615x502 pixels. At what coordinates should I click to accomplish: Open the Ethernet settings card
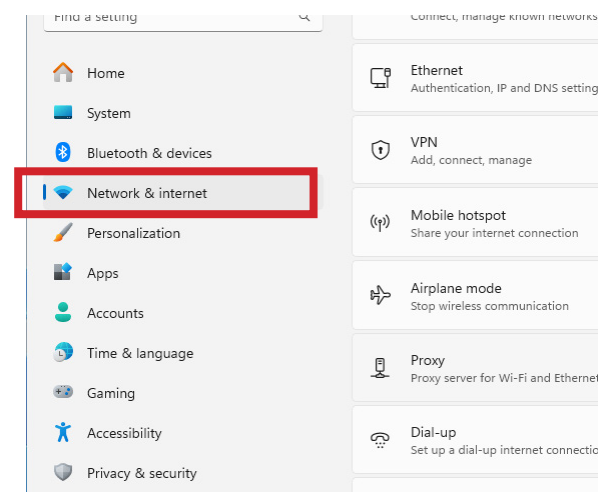475,78
